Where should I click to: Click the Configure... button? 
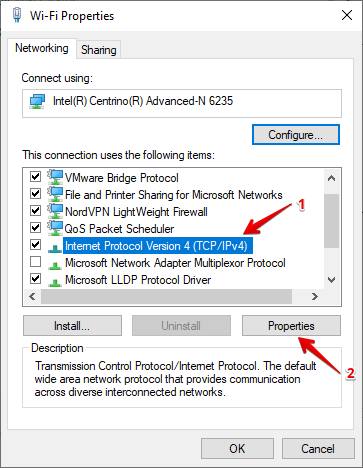tap(296, 135)
